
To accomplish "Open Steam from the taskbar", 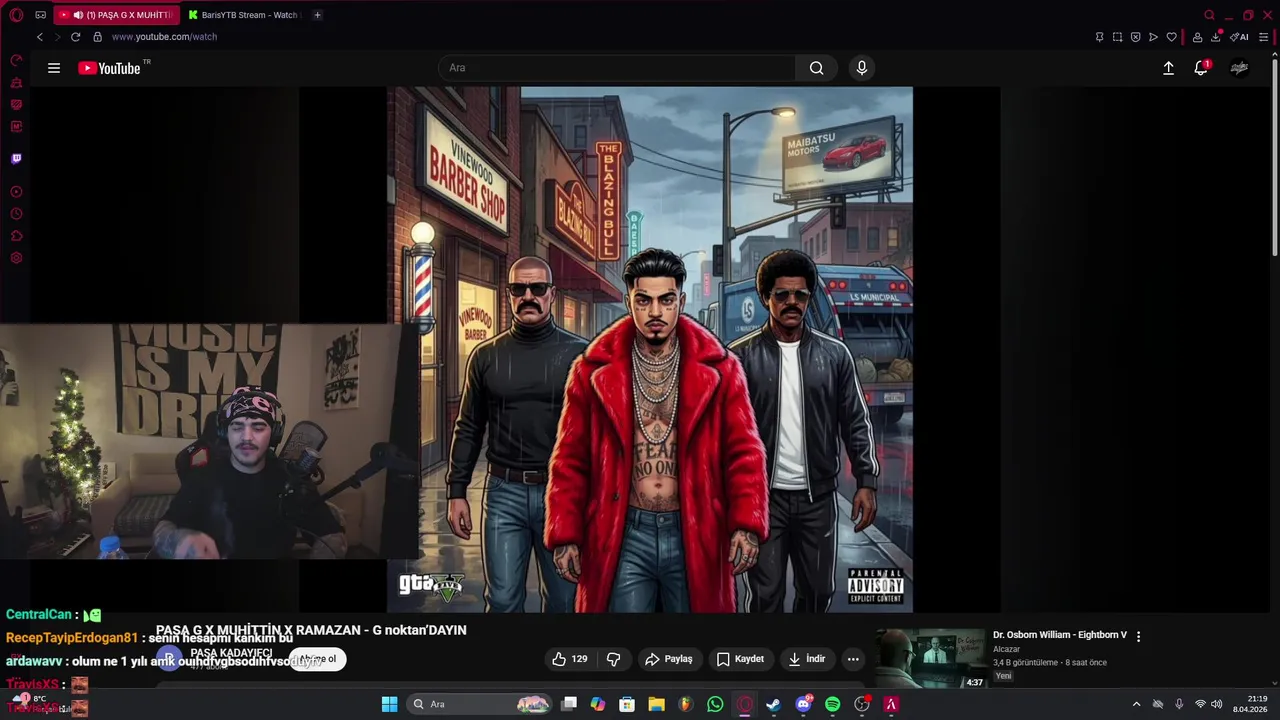I will (773, 704).
